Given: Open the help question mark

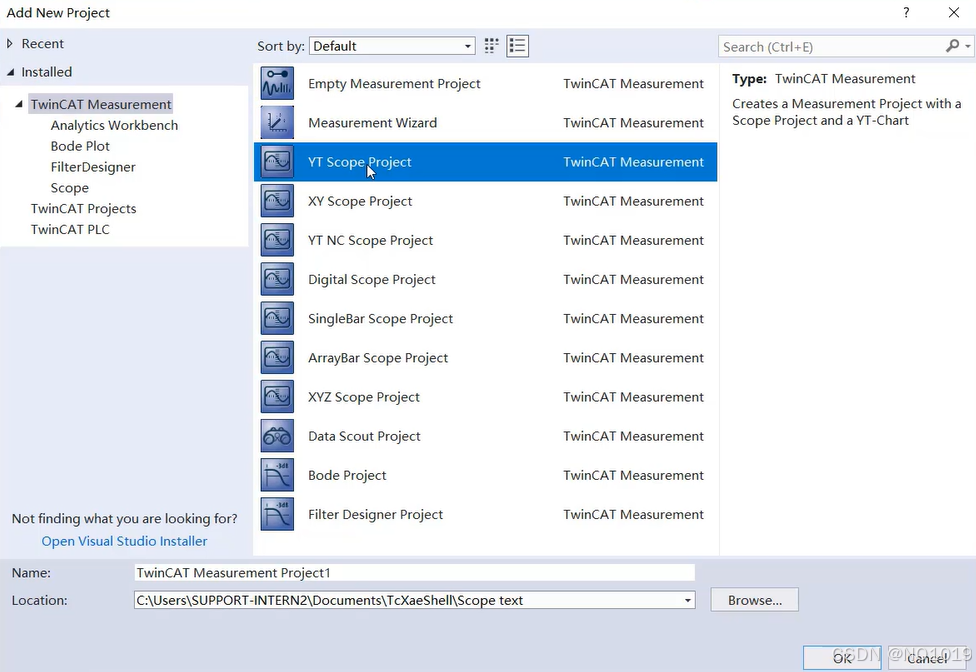Looking at the screenshot, I should click(x=906, y=12).
